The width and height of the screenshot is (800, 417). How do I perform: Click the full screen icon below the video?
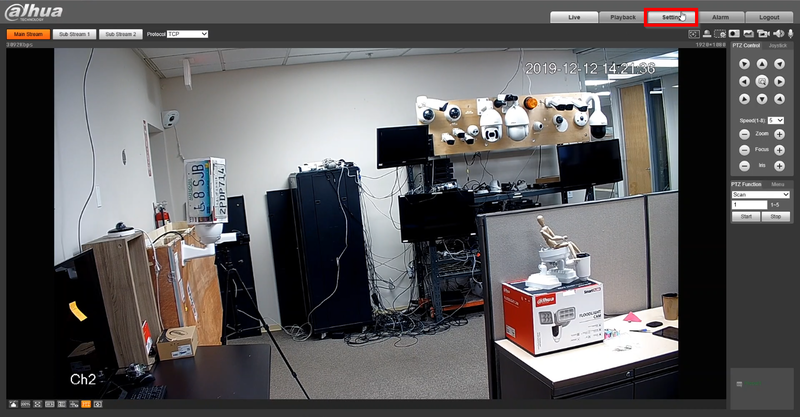37,404
